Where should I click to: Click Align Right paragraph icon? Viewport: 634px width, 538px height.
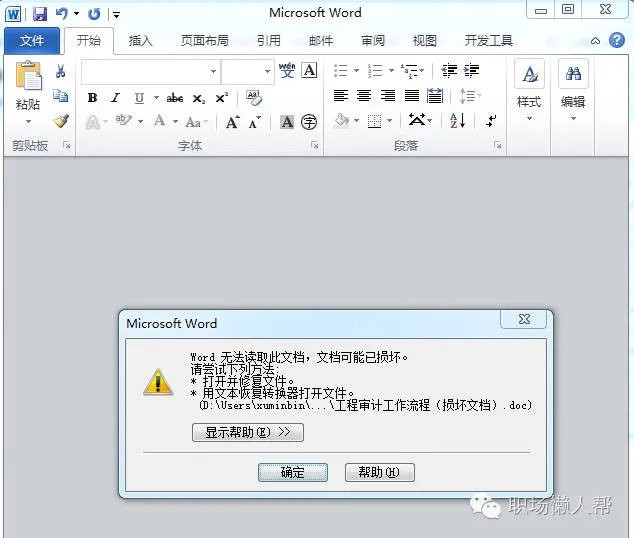tap(388, 96)
